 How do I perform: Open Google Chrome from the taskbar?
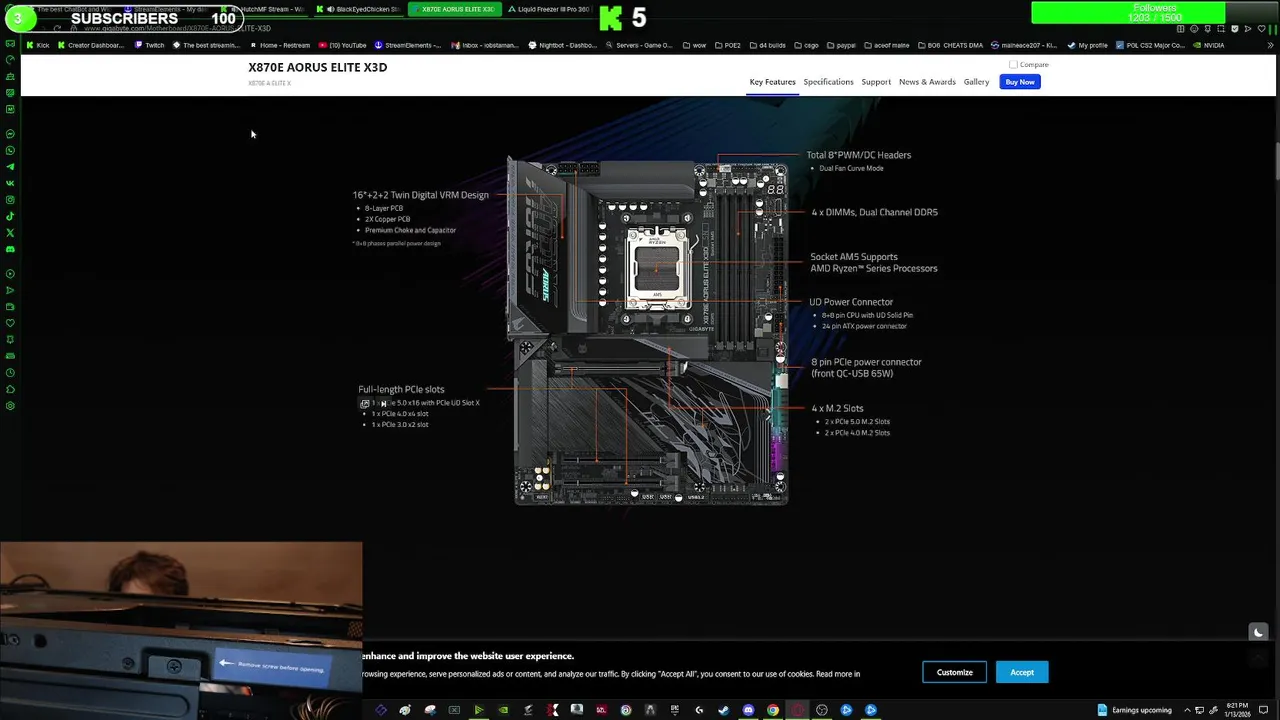[x=773, y=710]
